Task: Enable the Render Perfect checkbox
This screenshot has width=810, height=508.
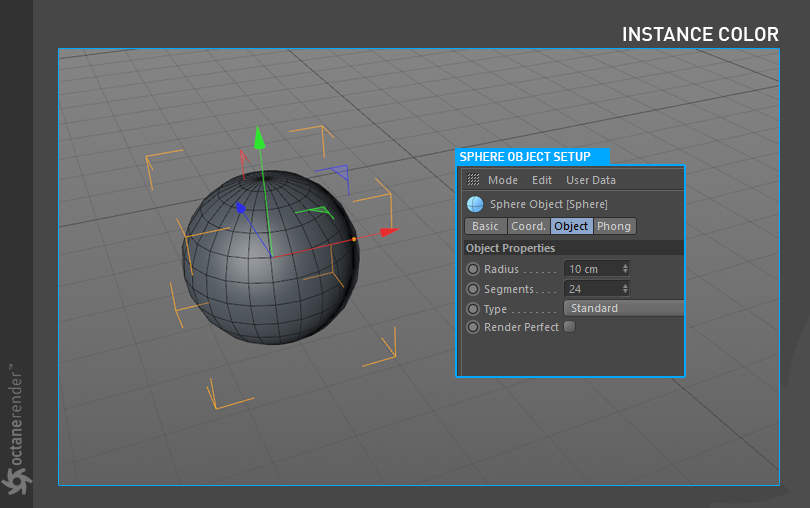Action: [x=570, y=327]
